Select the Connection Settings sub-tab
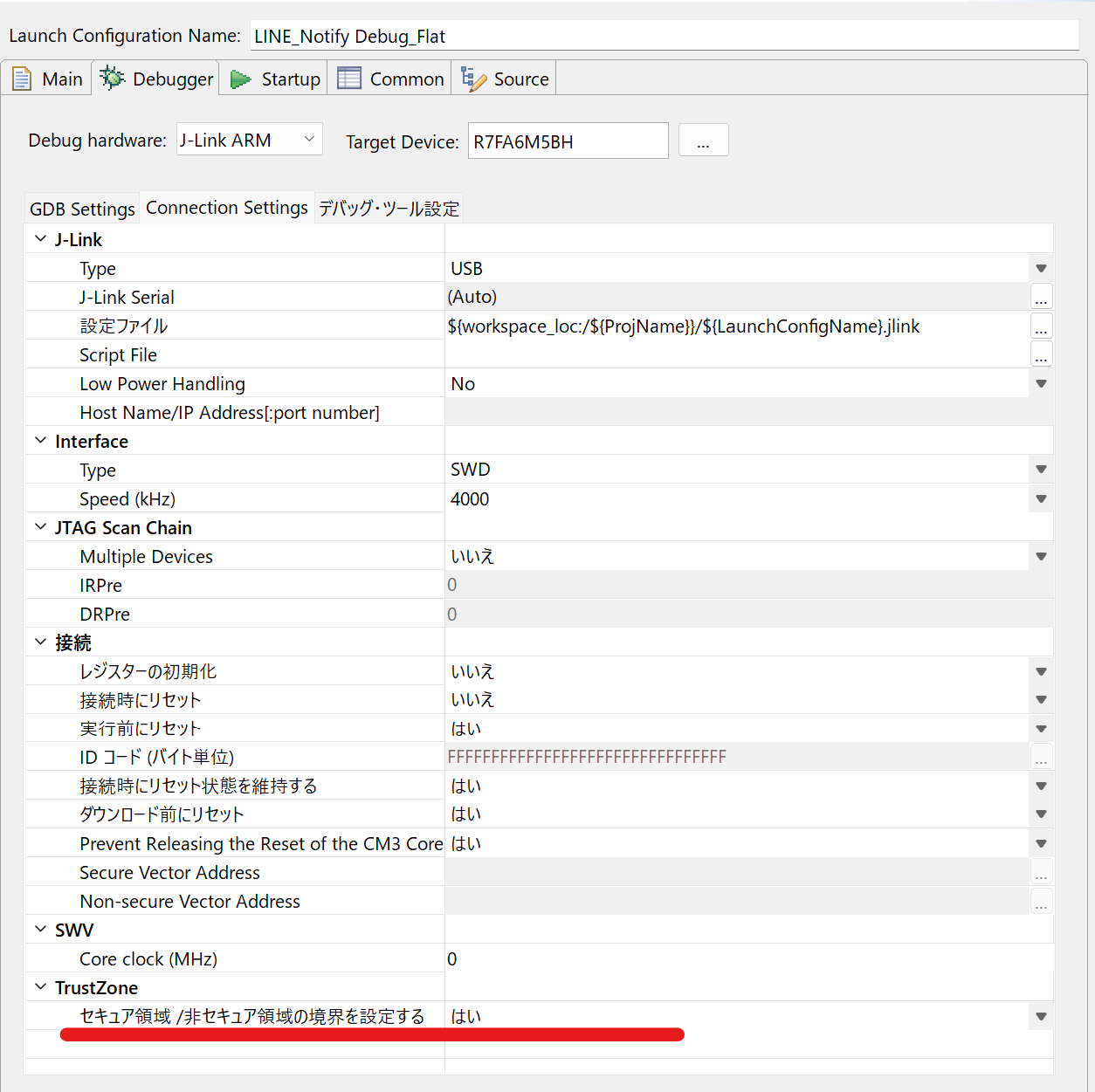 227,208
